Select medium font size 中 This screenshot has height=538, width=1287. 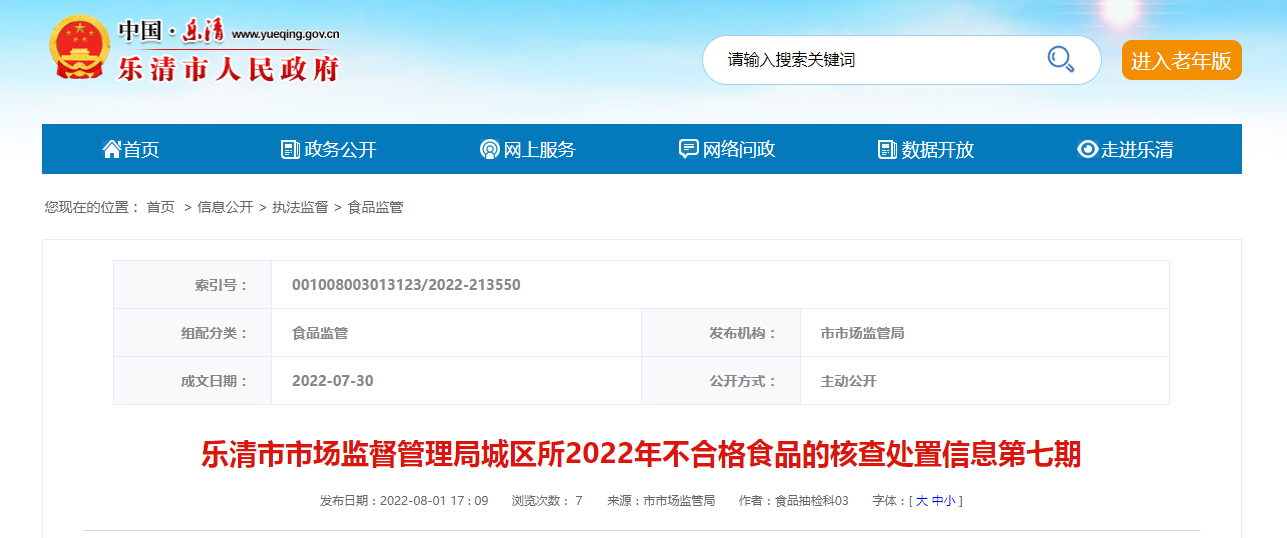(937, 501)
